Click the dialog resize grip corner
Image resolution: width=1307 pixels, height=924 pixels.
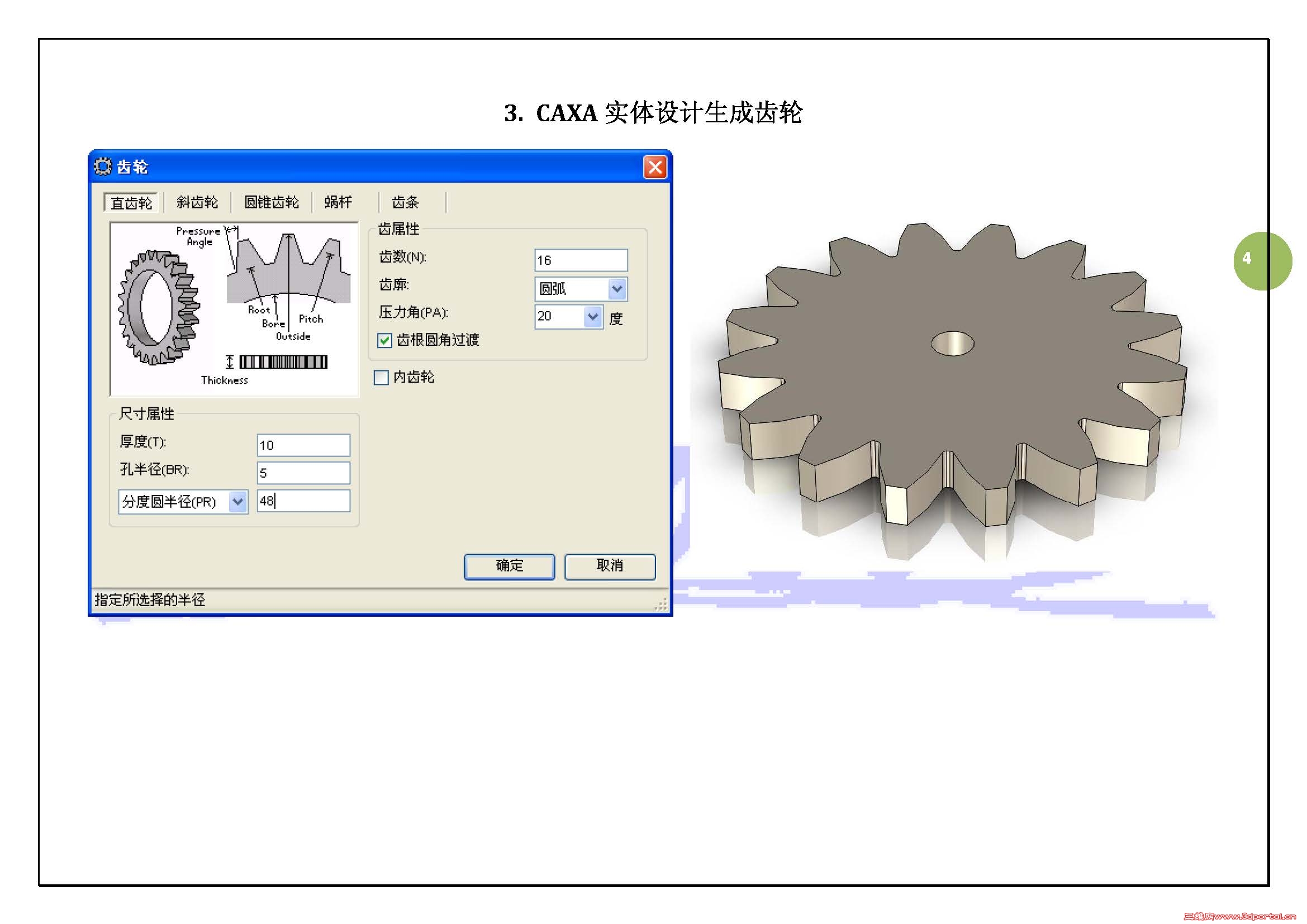click(662, 605)
